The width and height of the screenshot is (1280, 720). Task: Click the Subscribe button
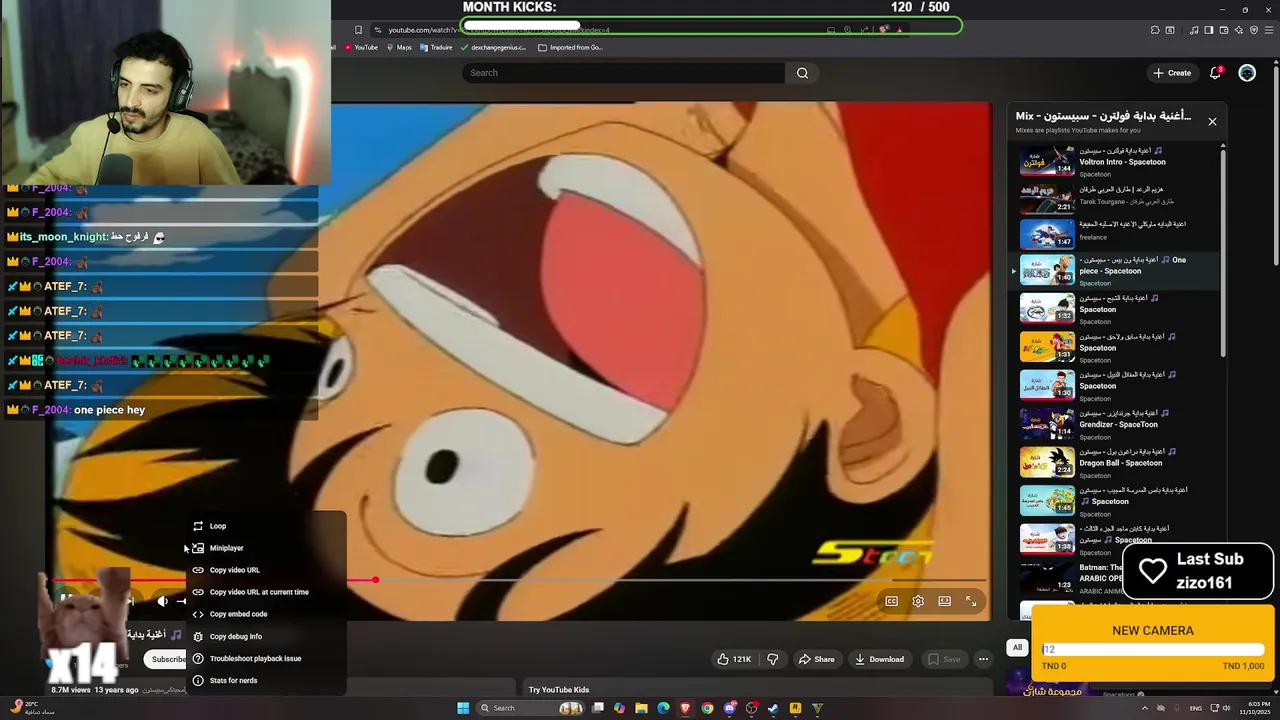[168, 659]
